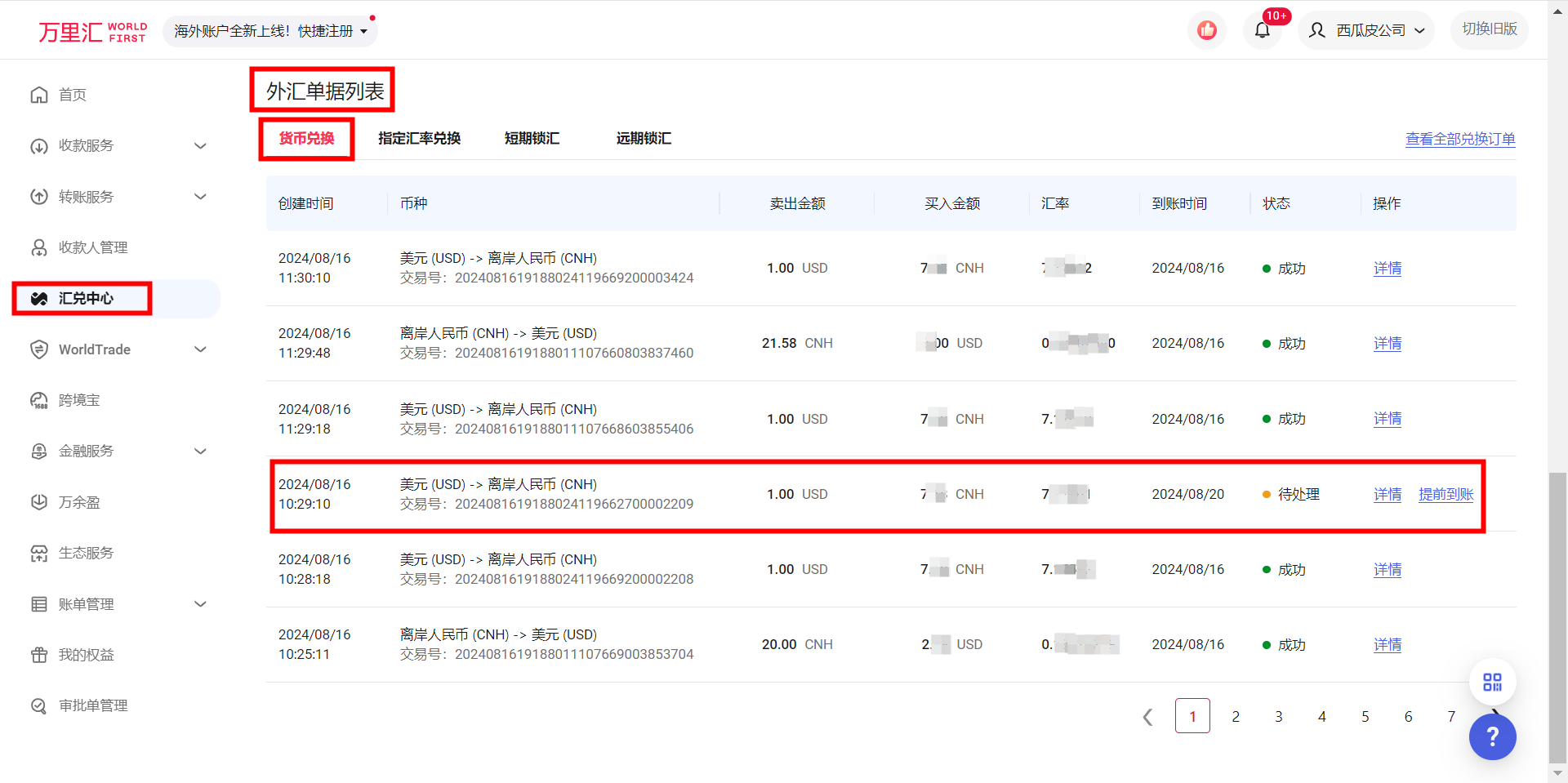This screenshot has height=783, width=1568.
Task: Open the 首页 home icon in sidebar
Action: (x=38, y=95)
